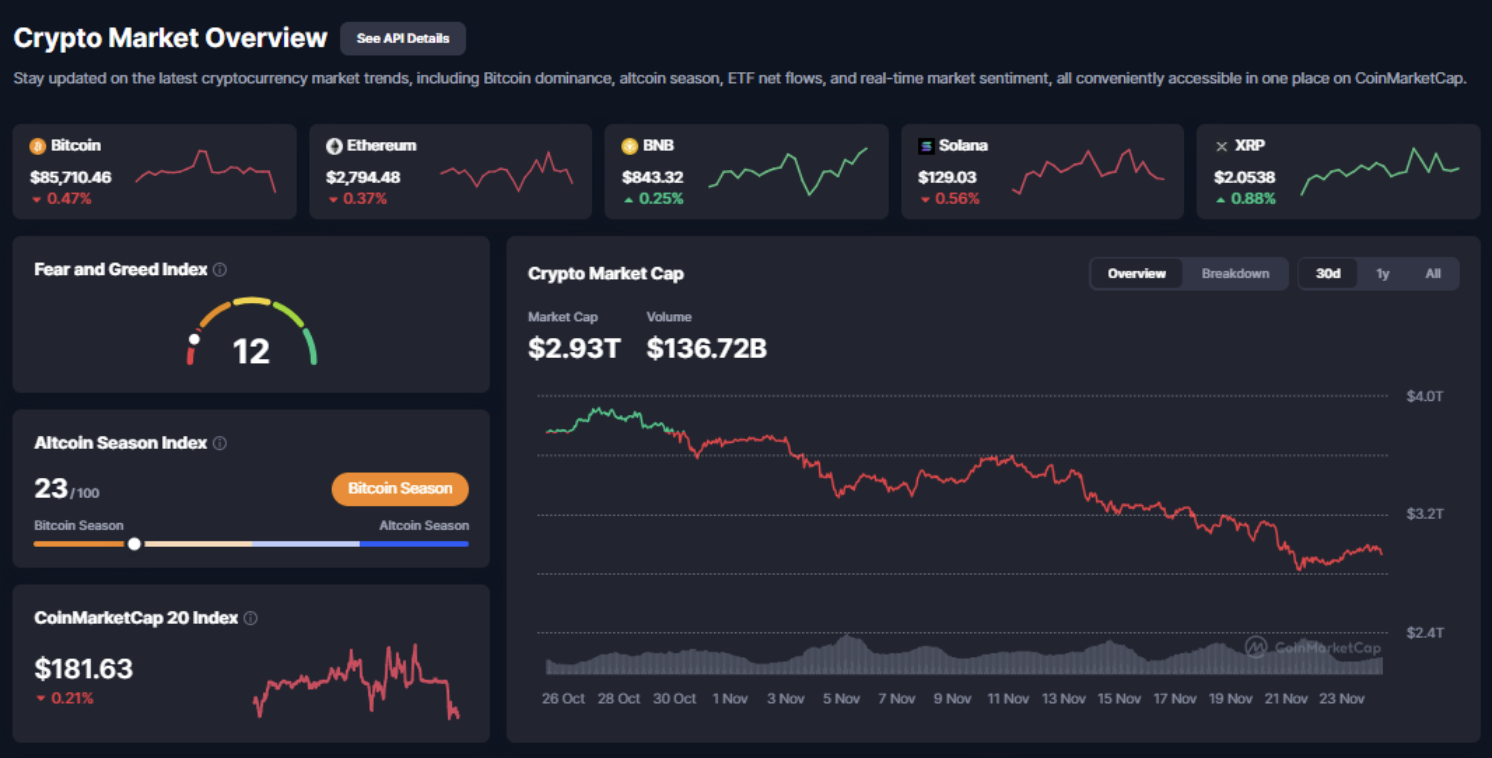Click the XRP logo icon

pos(1221,145)
